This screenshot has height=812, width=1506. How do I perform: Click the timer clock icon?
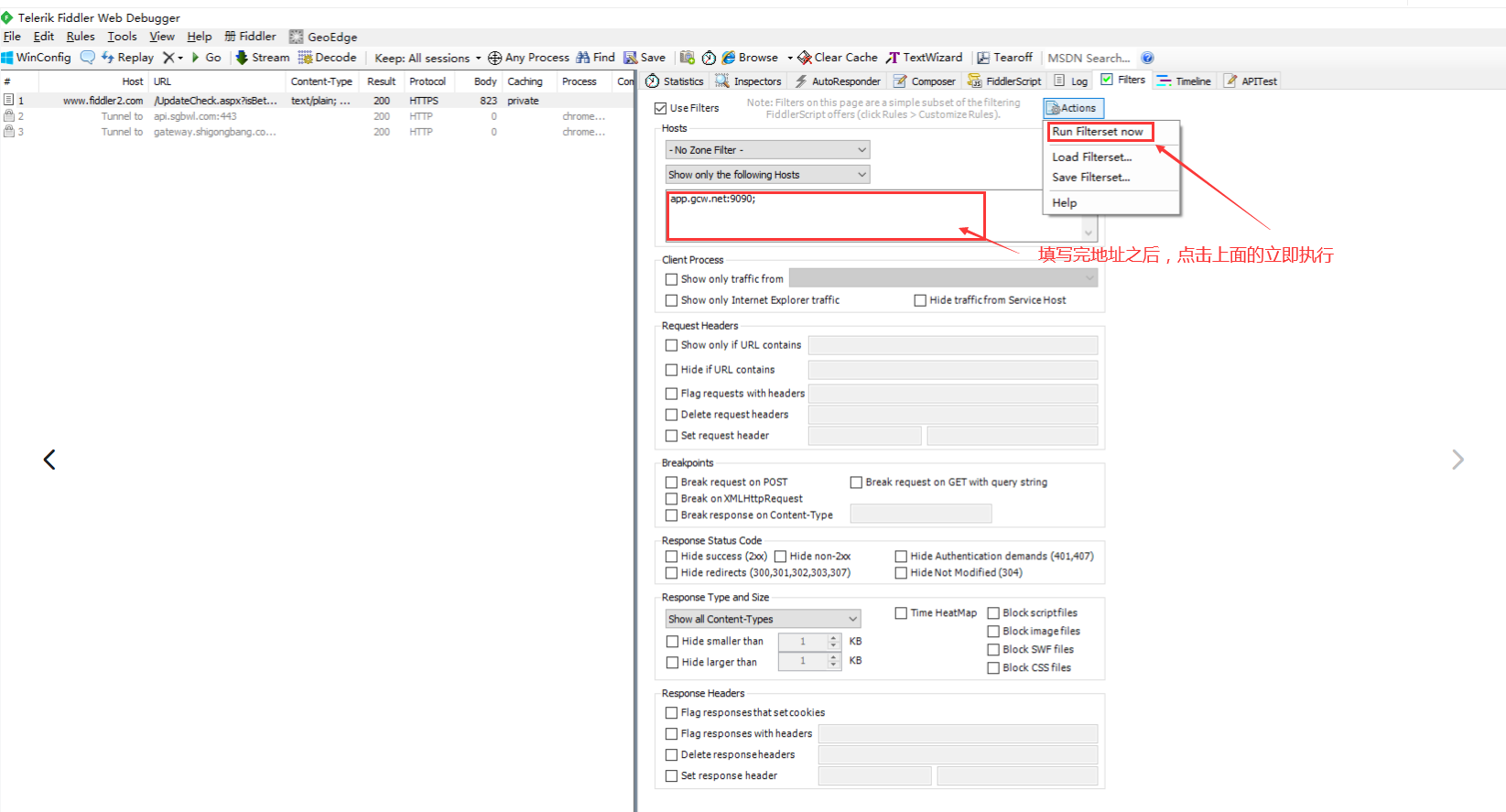[709, 57]
